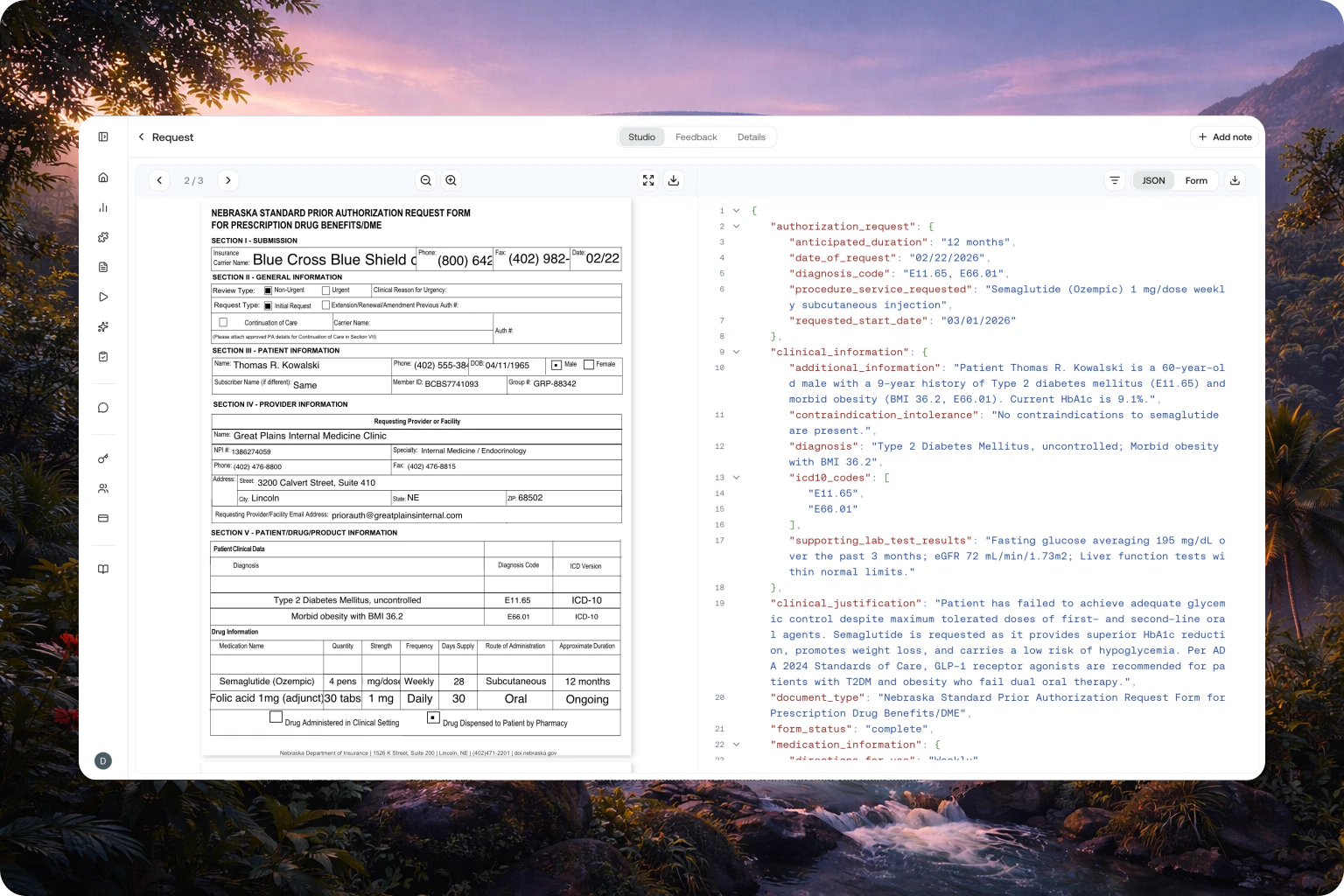This screenshot has width=1344, height=896.
Task: Open the Details tab
Action: coord(751,137)
